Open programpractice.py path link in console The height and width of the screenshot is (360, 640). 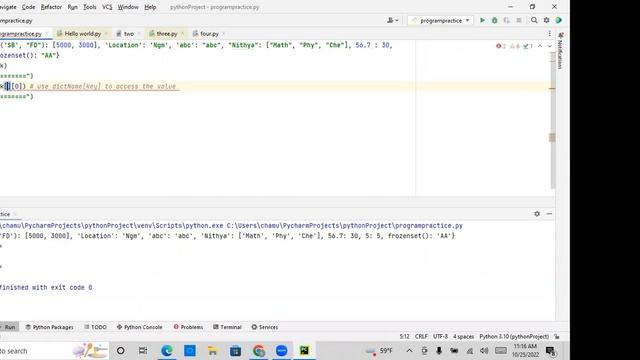pyautogui.click(x=345, y=226)
